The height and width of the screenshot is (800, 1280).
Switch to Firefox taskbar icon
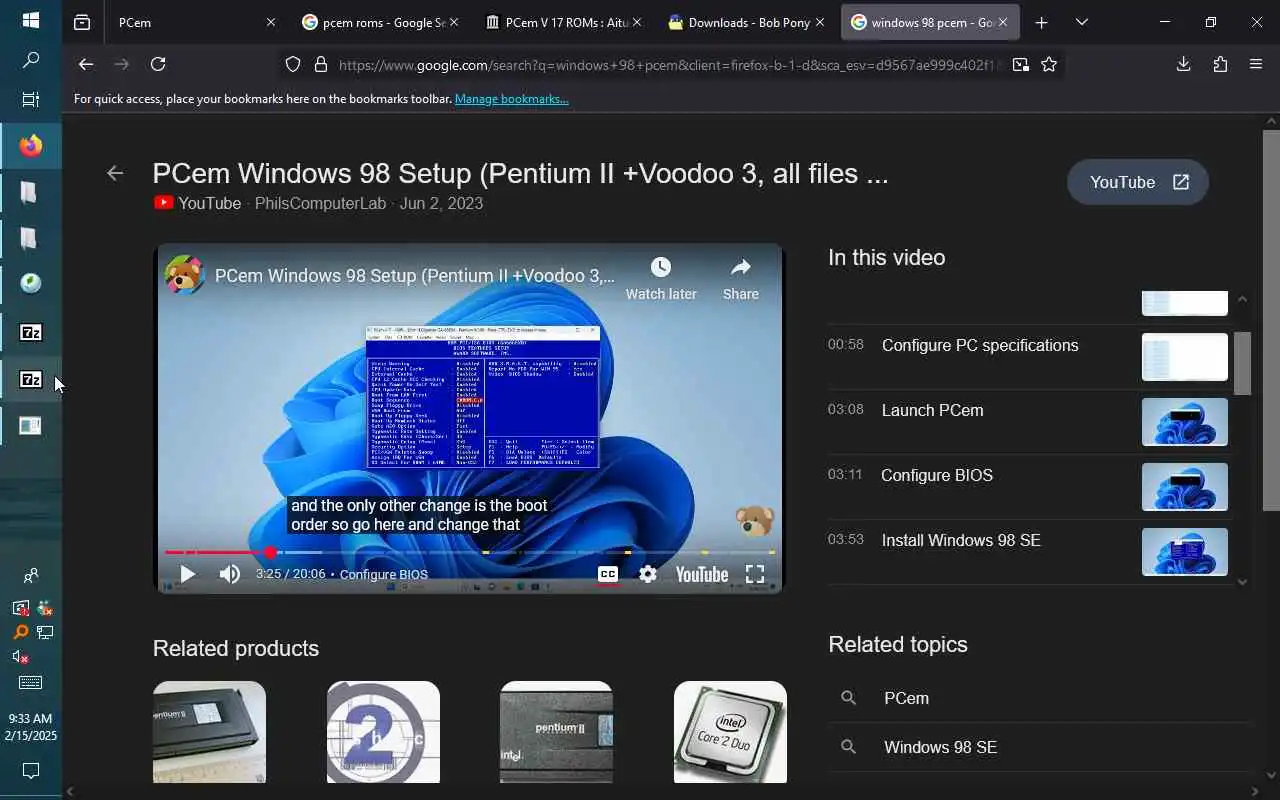coord(31,146)
